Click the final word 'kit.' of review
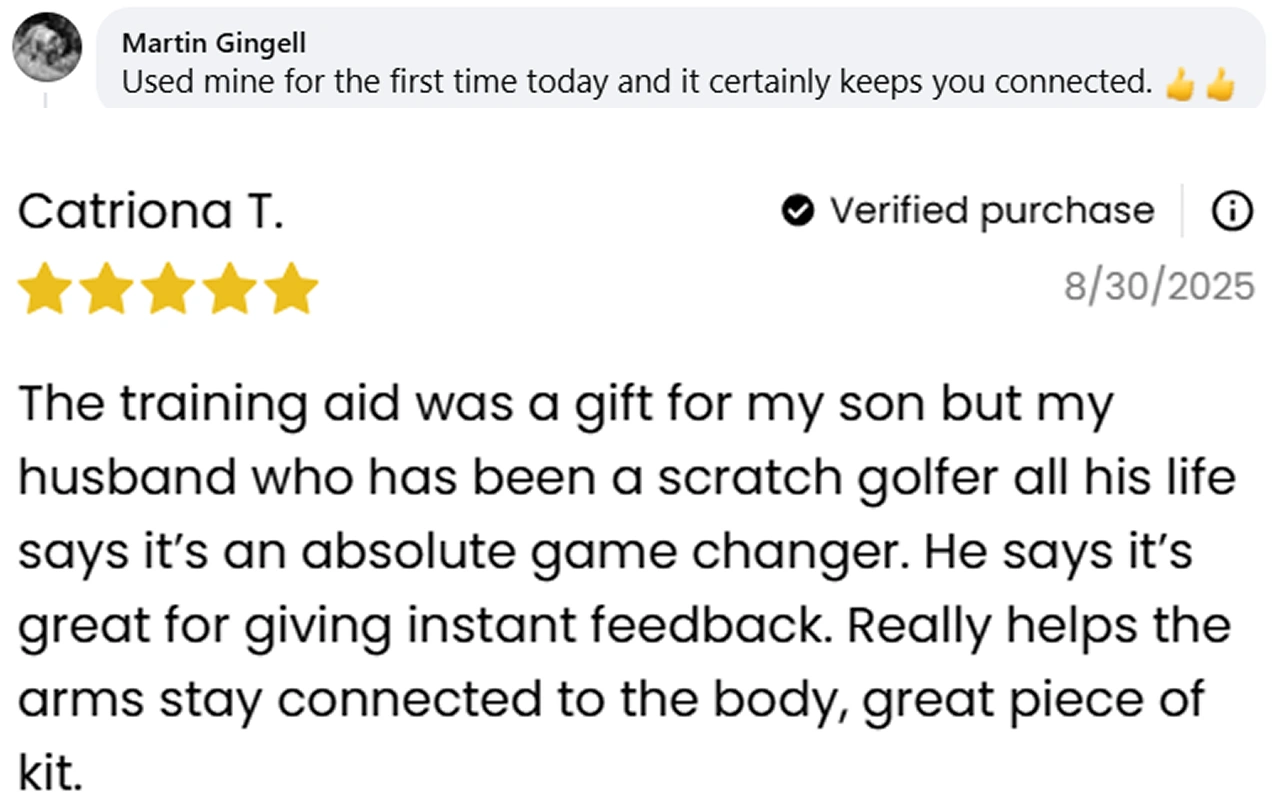Screen dimensions: 1287x805 click(50, 773)
